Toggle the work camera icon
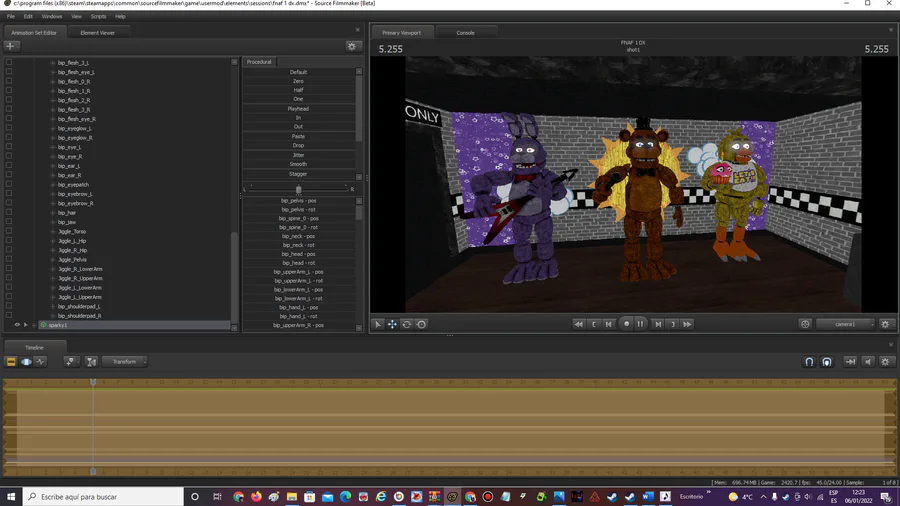Screen dimensions: 900x506 point(805,324)
